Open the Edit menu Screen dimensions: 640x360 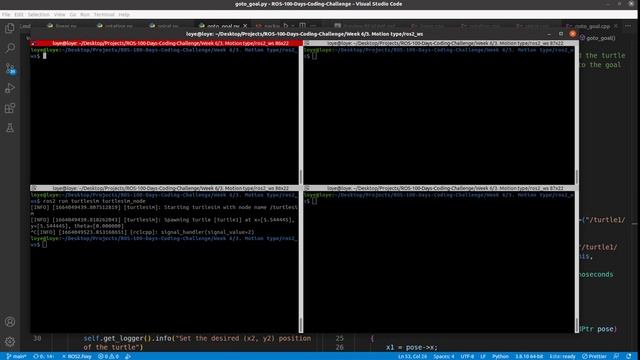19,14
